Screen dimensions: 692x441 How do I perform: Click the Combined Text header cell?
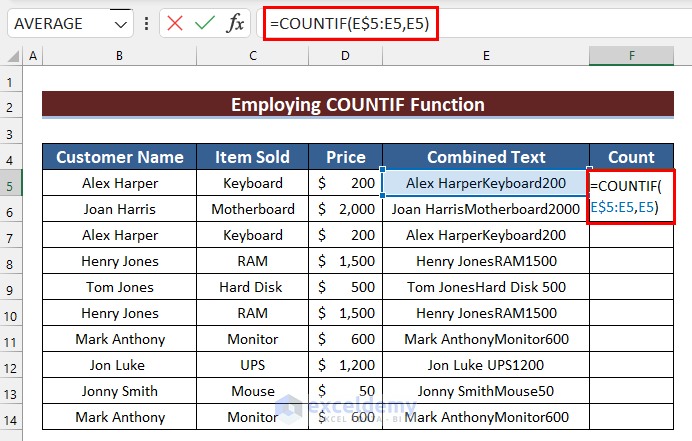(486, 157)
